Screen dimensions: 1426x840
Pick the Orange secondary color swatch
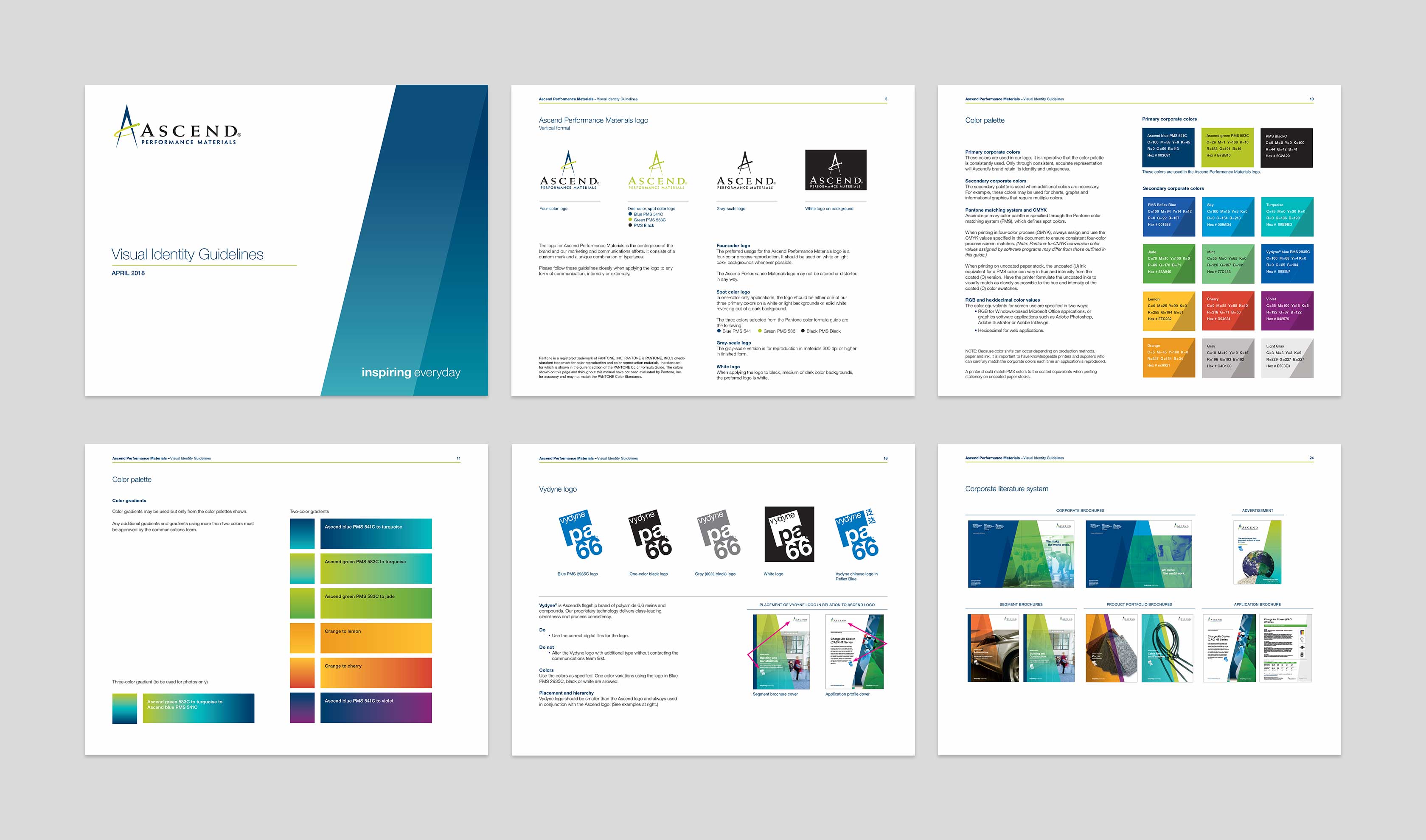click(x=1168, y=358)
